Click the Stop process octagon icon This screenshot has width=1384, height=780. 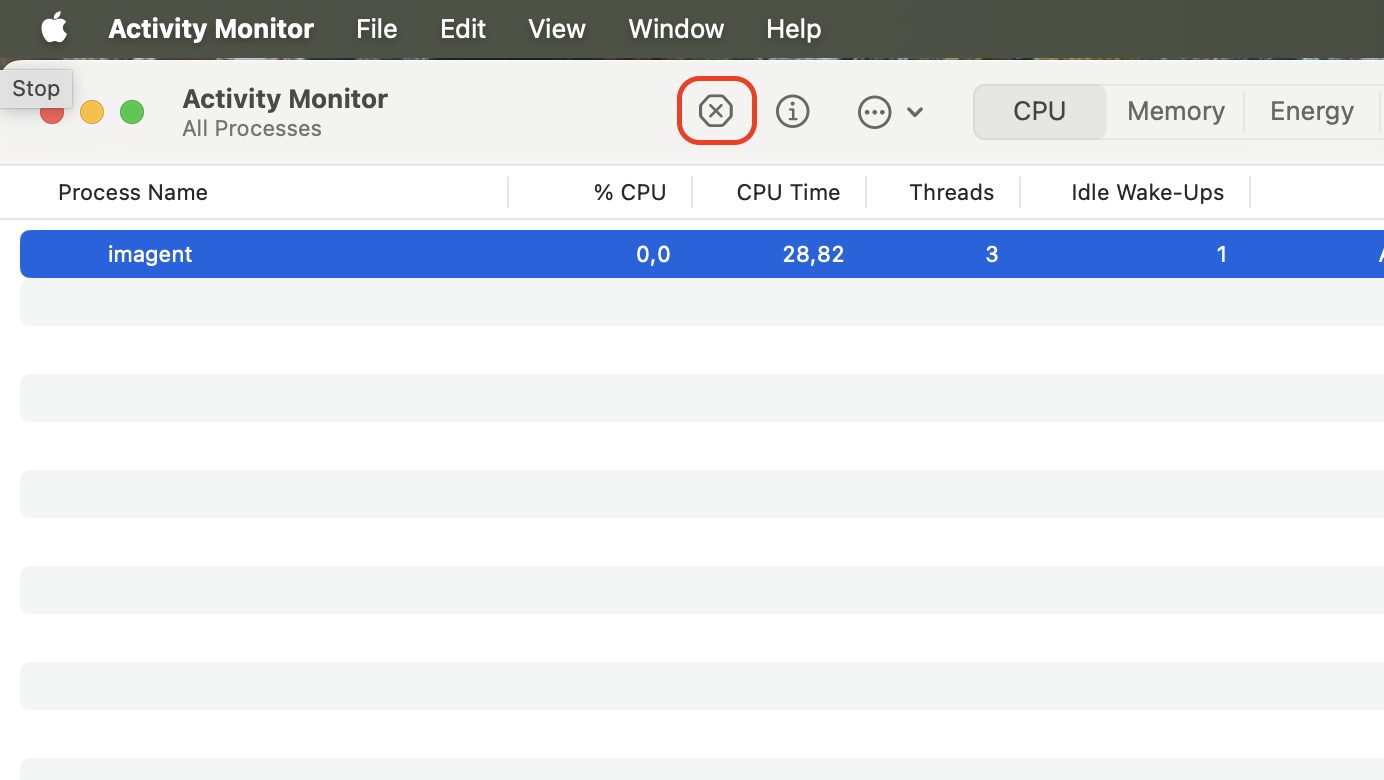[x=716, y=111]
